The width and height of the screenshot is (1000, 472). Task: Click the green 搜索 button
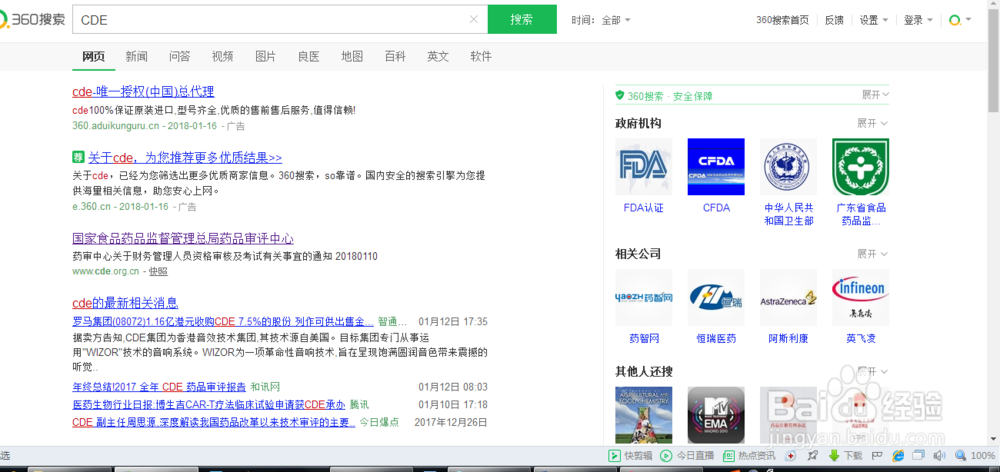[x=522, y=19]
